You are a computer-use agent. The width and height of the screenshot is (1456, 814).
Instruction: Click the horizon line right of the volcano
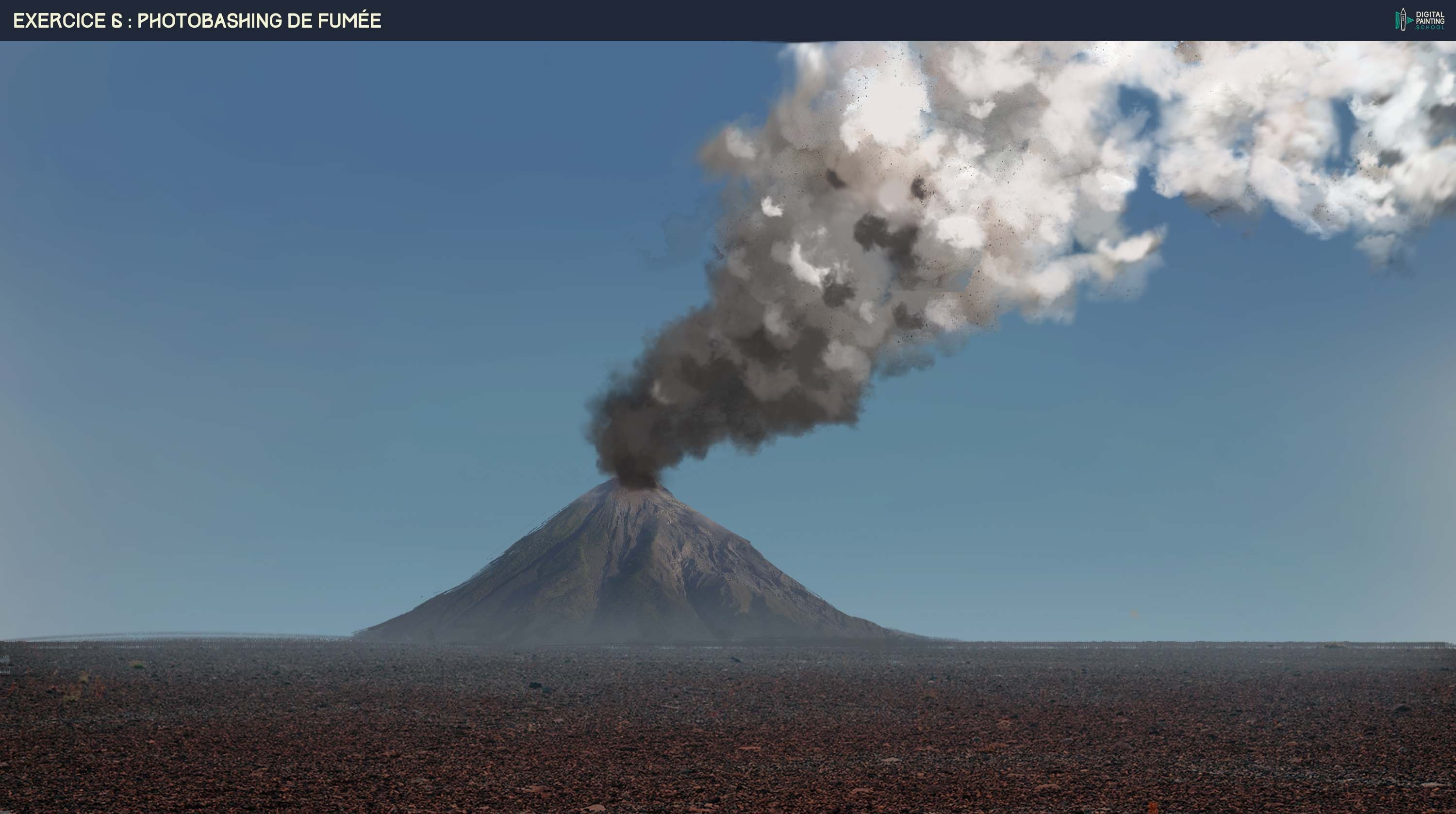coord(1187,642)
